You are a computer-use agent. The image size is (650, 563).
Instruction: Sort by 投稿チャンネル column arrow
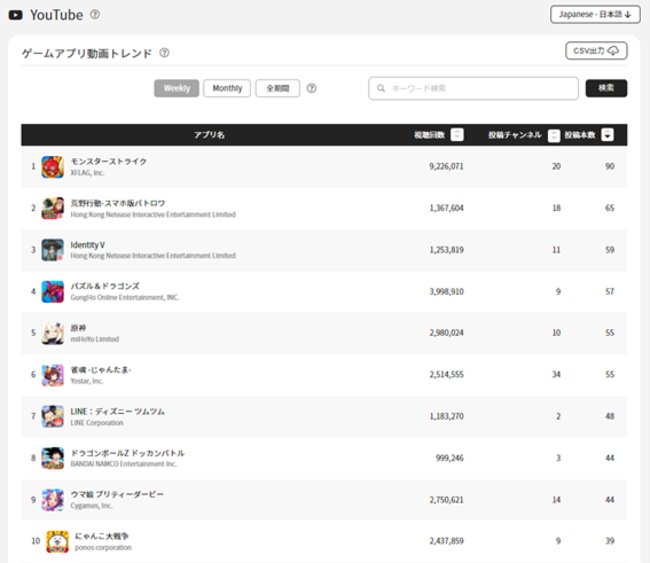click(x=554, y=135)
